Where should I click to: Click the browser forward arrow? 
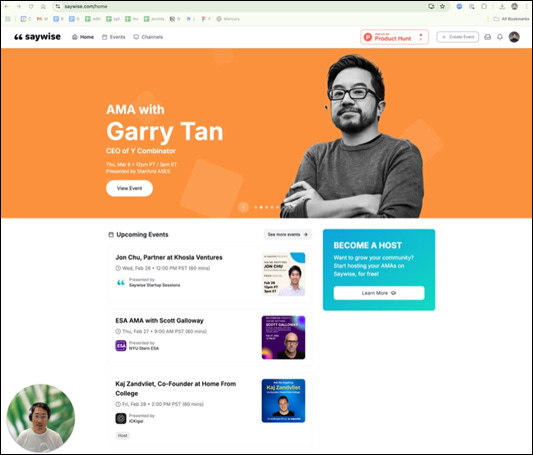pyautogui.click(x=19, y=6)
